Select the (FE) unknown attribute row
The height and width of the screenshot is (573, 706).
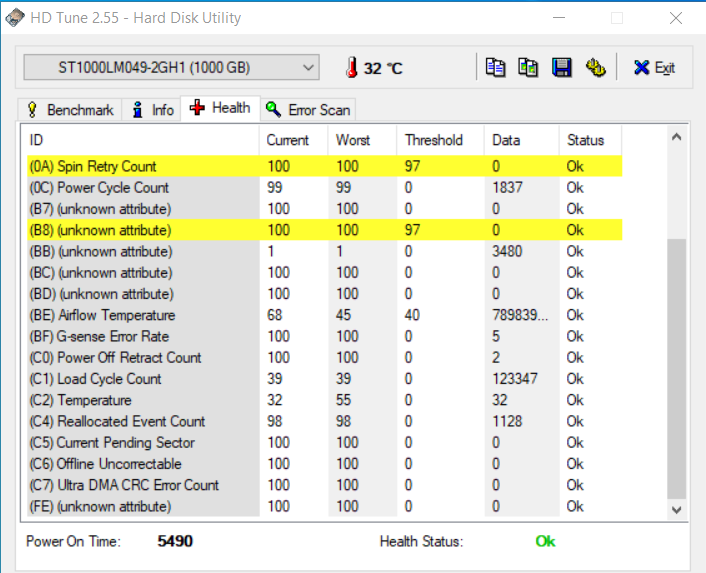pyautogui.click(x=325, y=506)
